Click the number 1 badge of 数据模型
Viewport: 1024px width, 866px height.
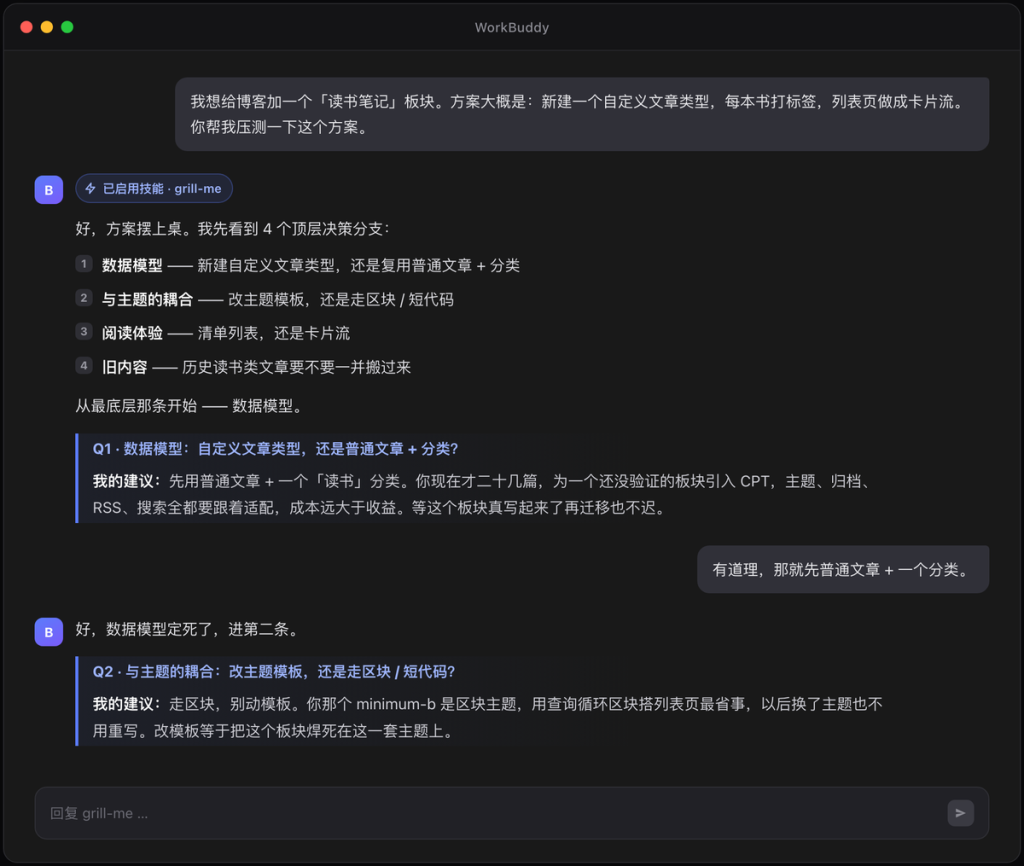84,264
